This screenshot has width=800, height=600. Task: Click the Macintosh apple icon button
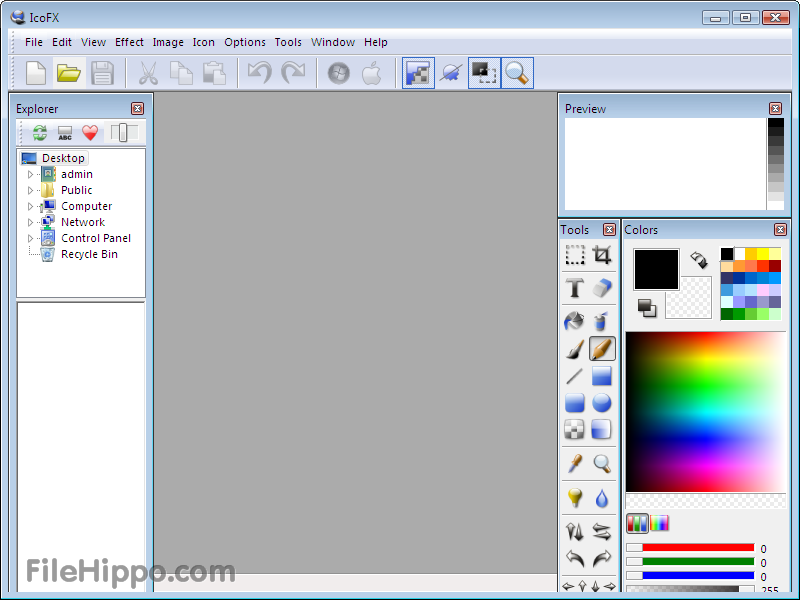372,73
